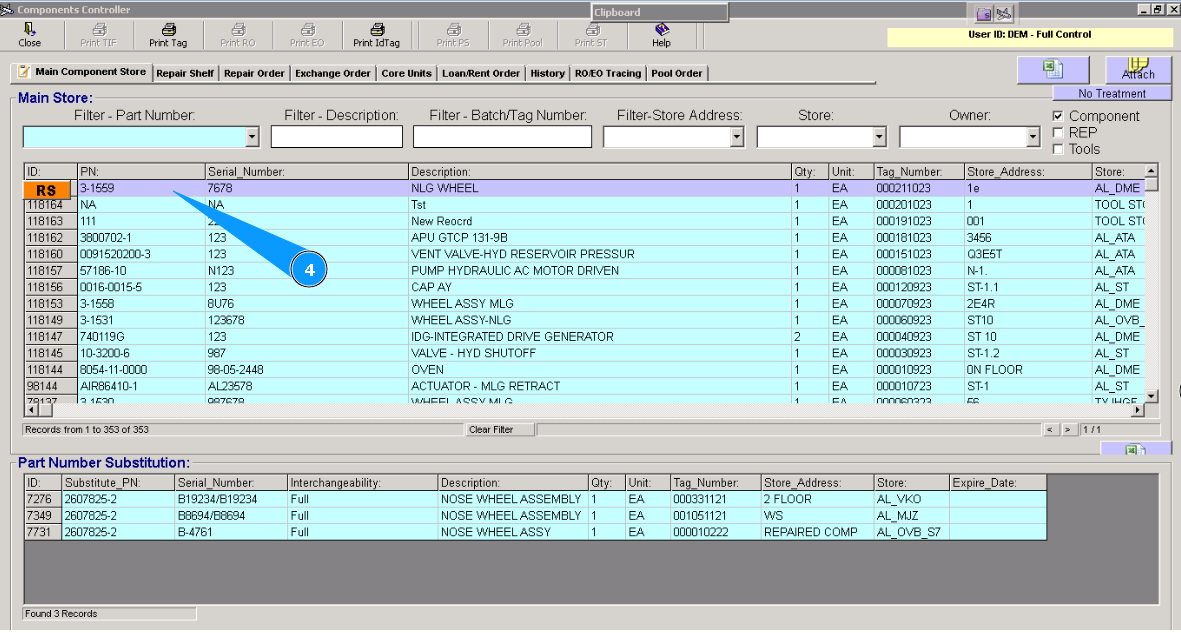
Task: Switch to the RO/EO Tracing tab
Action: tap(608, 73)
